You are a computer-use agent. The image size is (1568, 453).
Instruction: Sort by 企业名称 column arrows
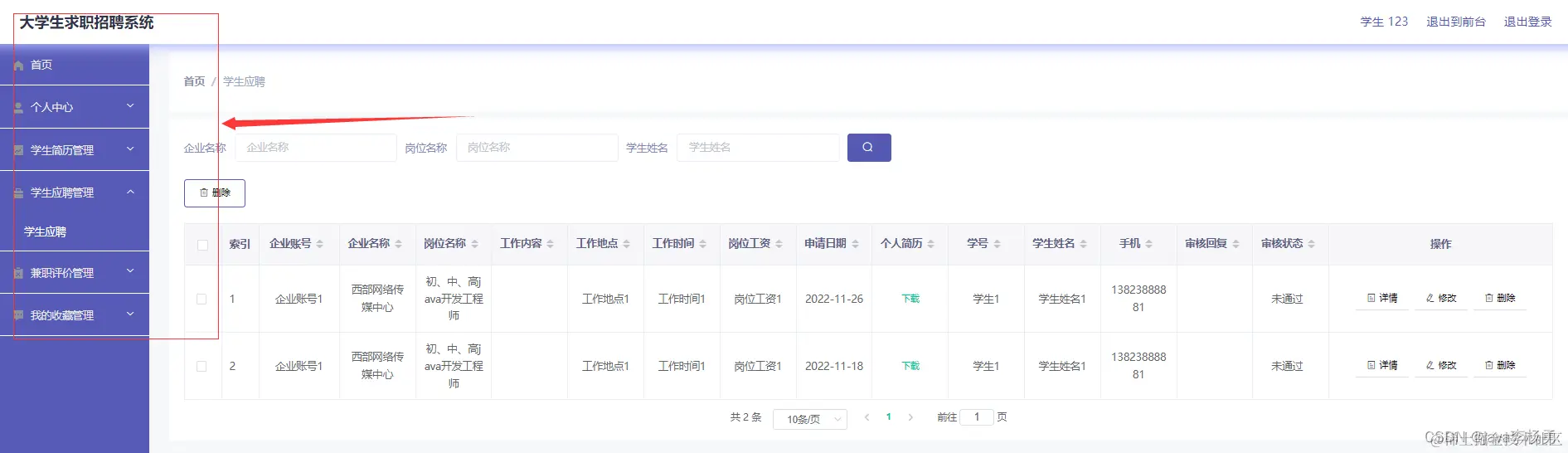(x=398, y=244)
